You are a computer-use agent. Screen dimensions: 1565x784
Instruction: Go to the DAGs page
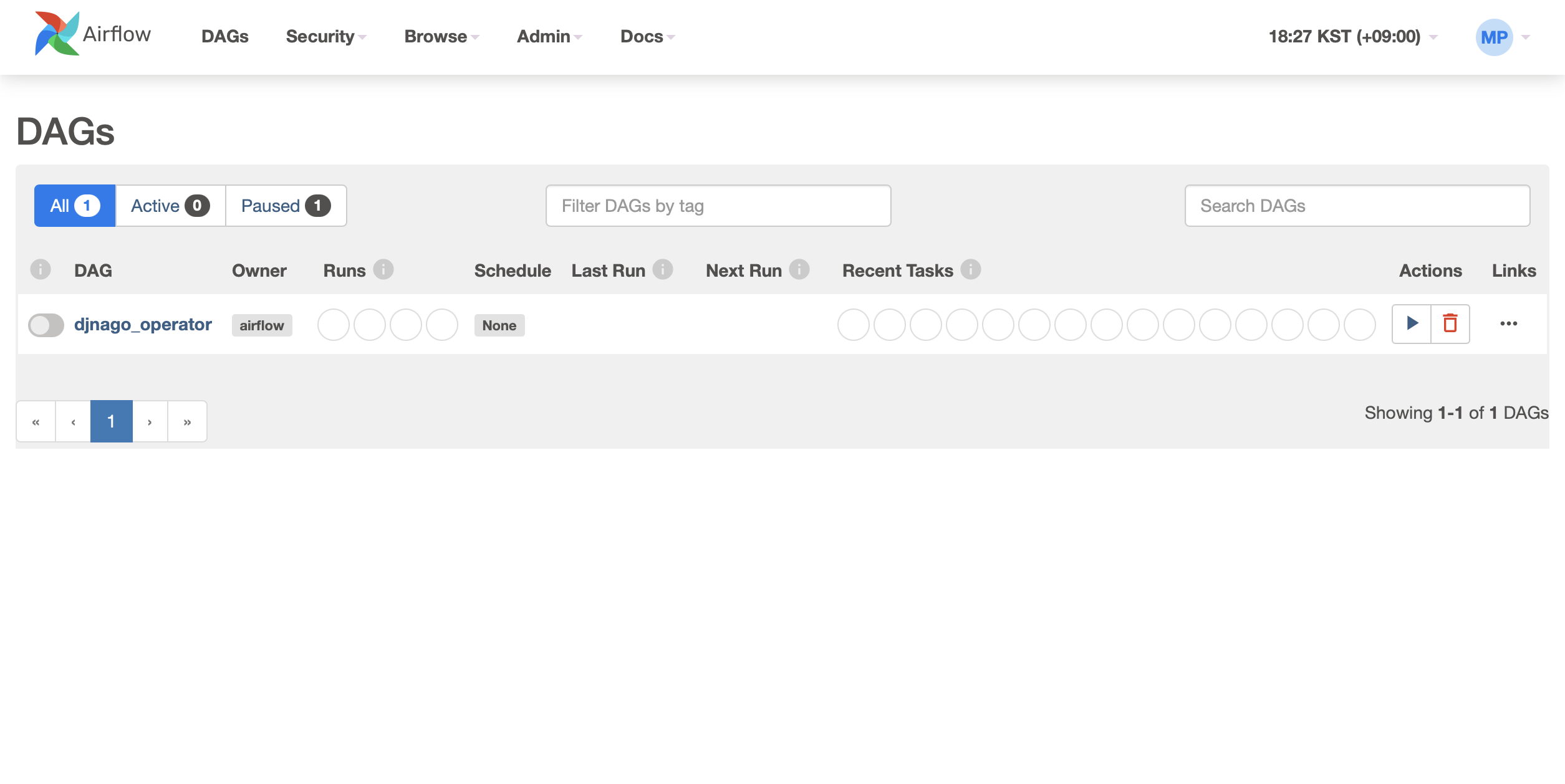click(225, 37)
